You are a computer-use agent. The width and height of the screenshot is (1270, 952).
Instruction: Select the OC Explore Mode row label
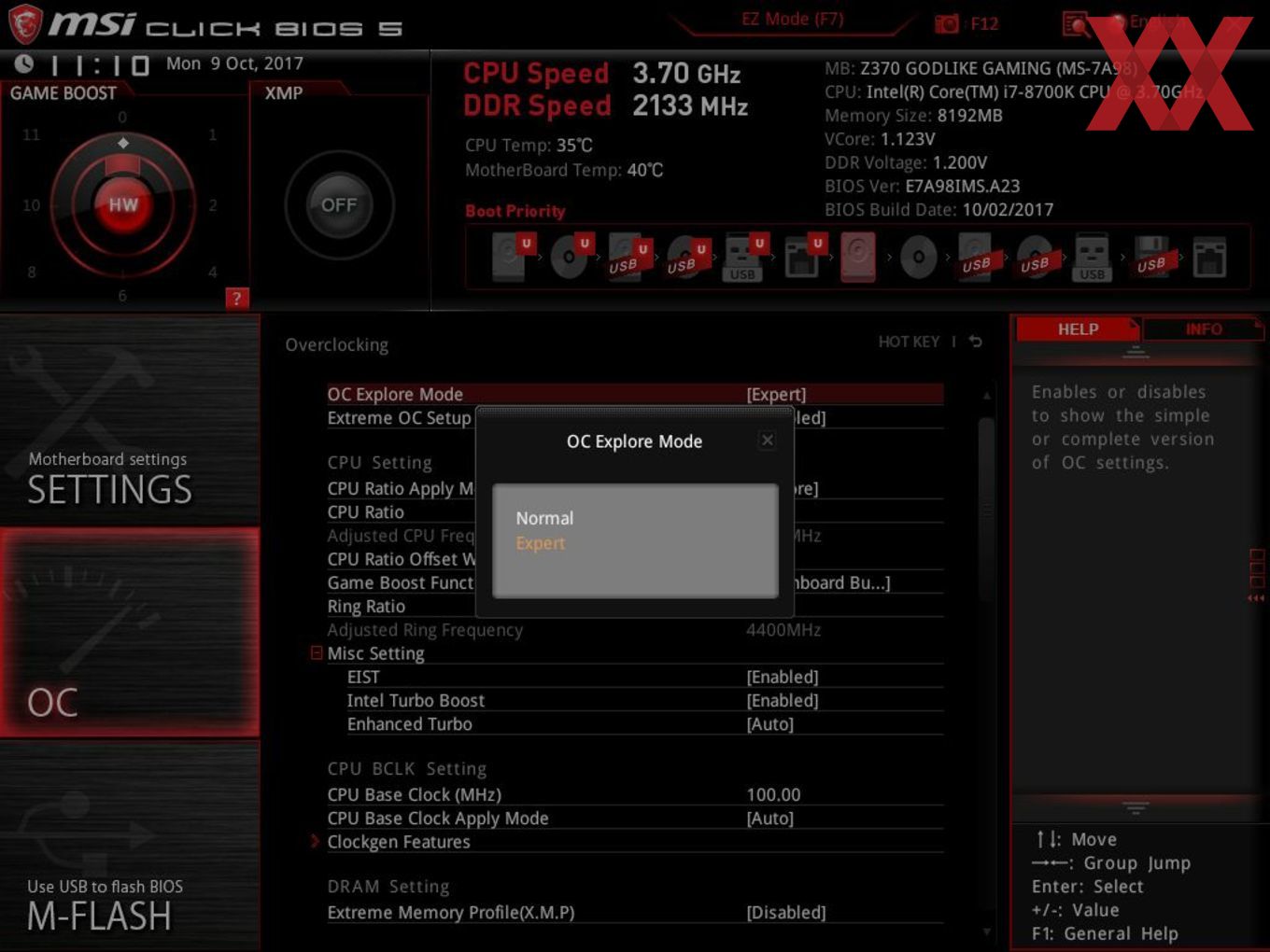395,395
